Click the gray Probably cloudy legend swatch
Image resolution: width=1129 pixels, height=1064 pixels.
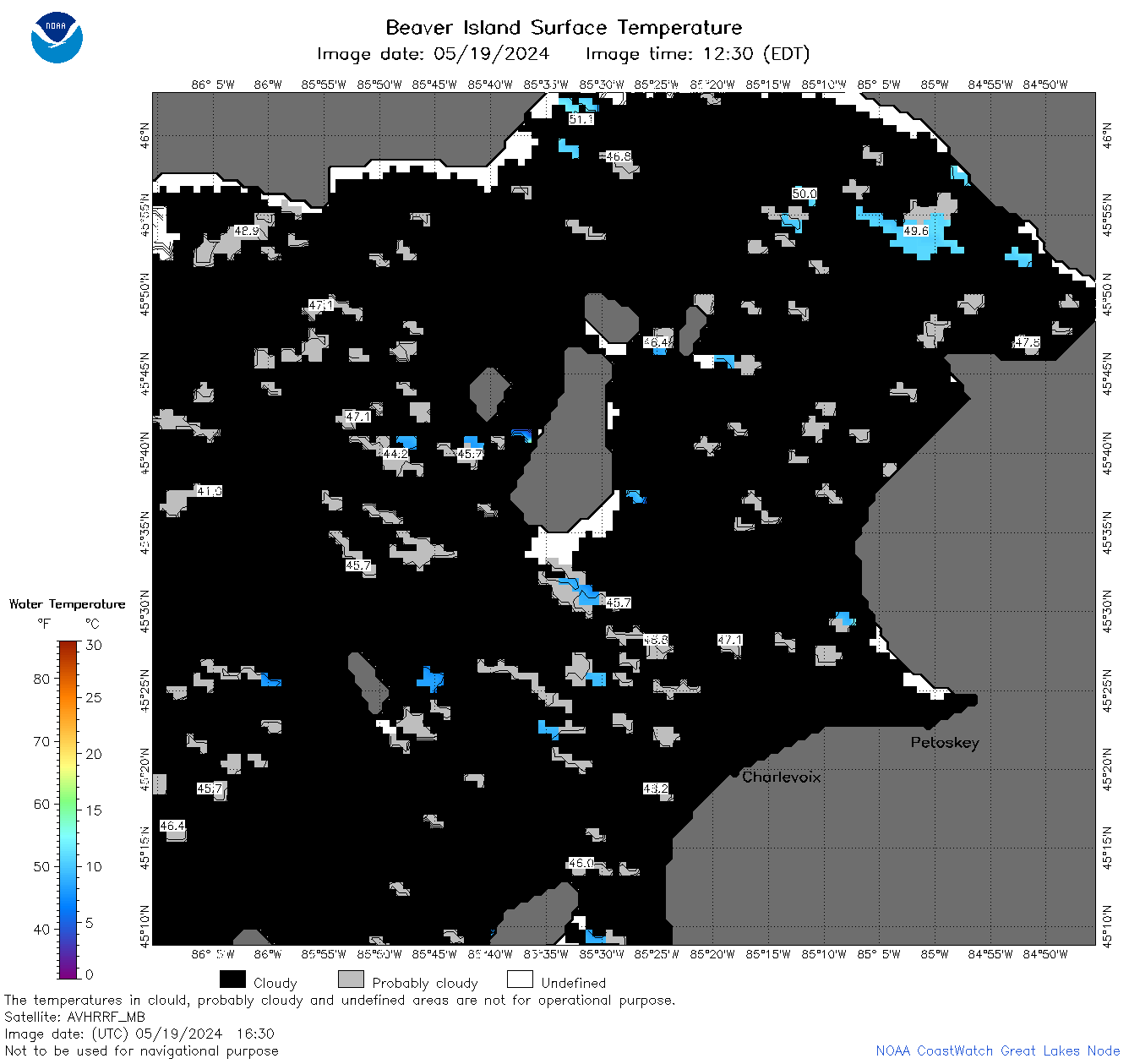pos(351,979)
